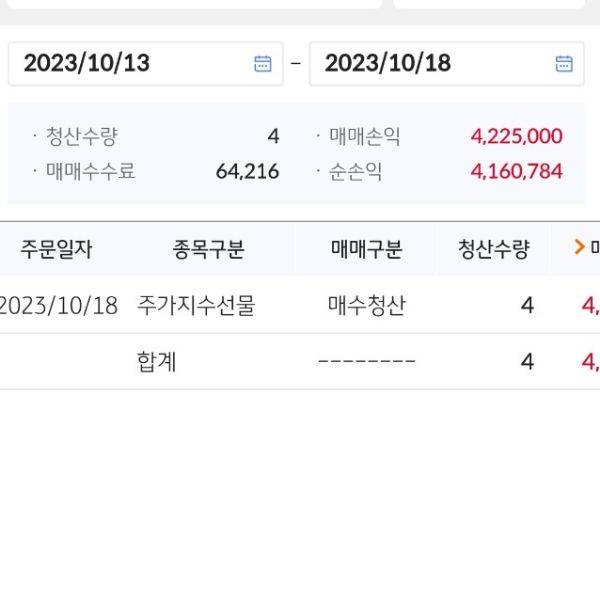600x600 pixels.
Task: Select the dashed cell in 합계 row
Action: click(x=366, y=362)
